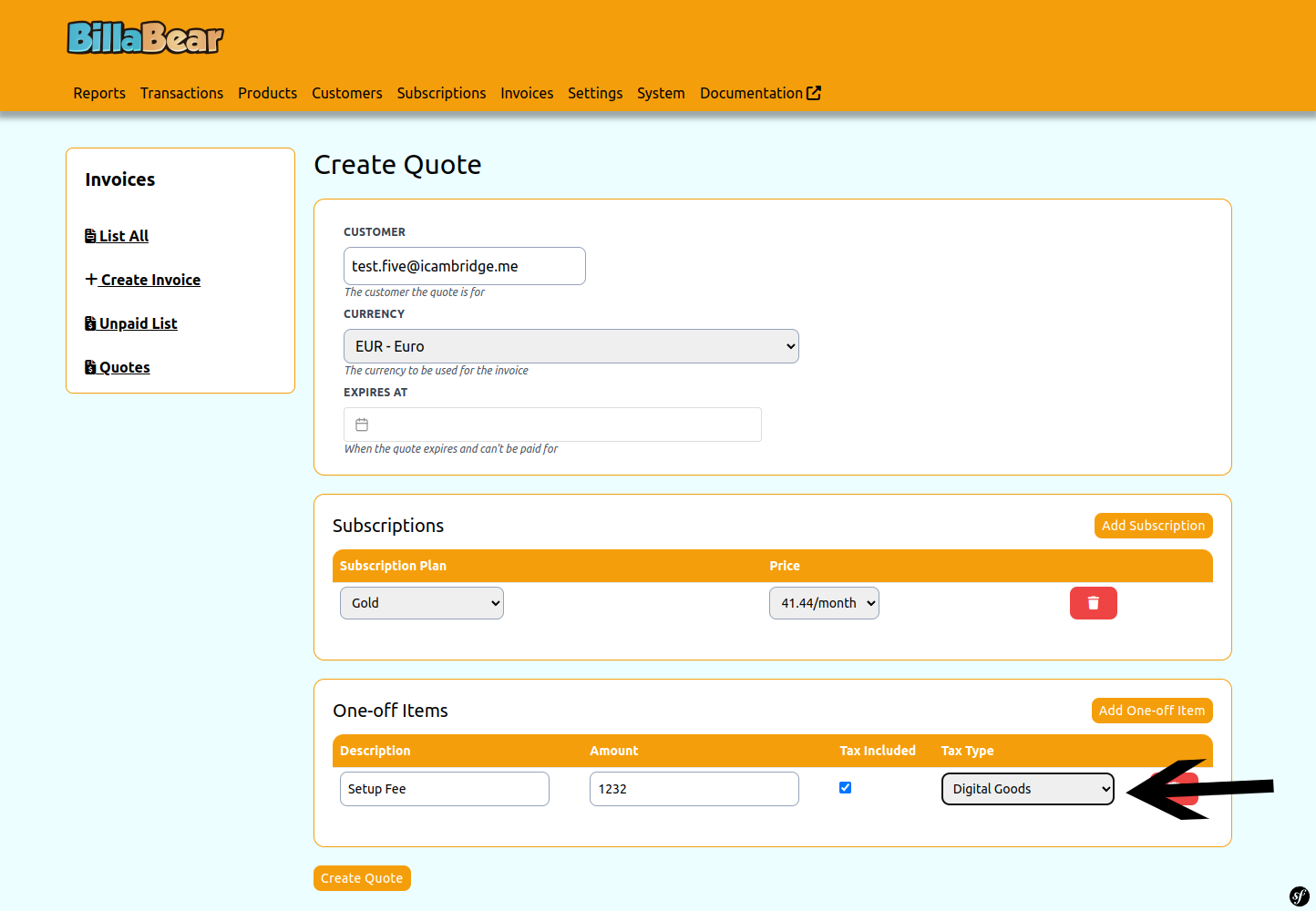
Task: Navigate to Customers
Action: pos(347,93)
